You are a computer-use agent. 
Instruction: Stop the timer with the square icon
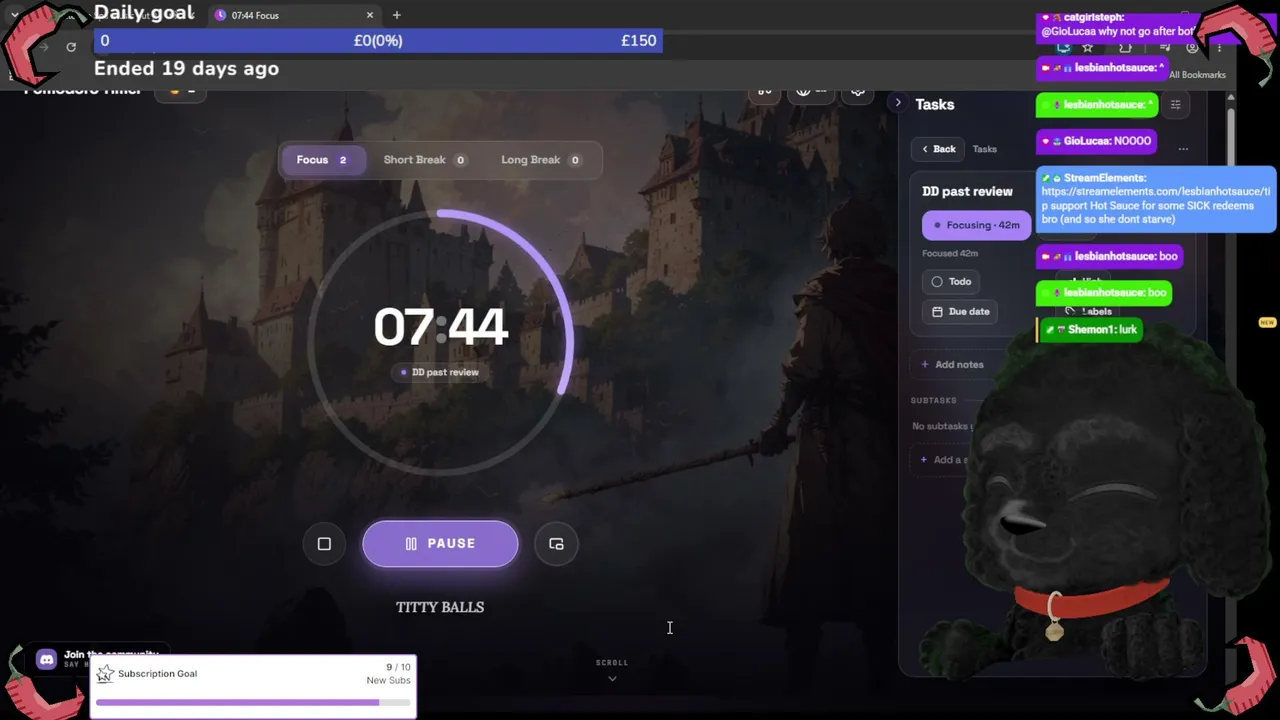[x=324, y=544]
